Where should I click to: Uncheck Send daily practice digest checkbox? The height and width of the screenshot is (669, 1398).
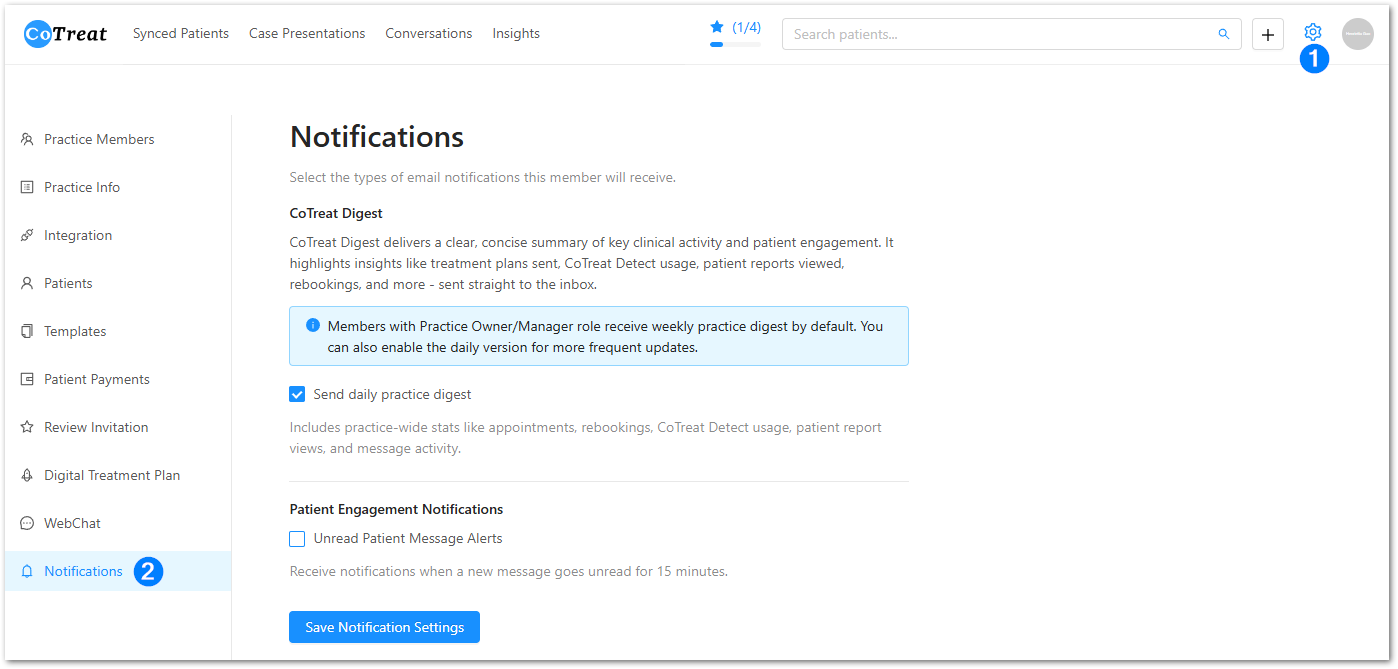coord(297,395)
